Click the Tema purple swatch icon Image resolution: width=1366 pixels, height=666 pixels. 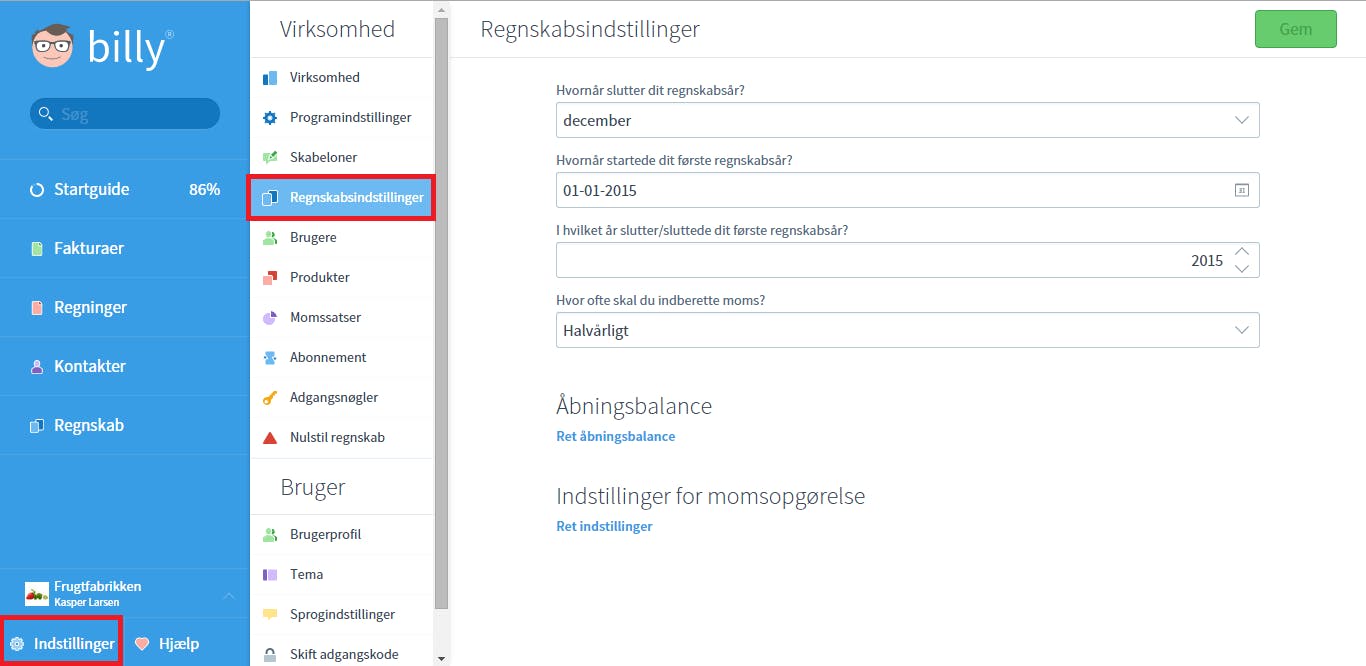coord(269,575)
